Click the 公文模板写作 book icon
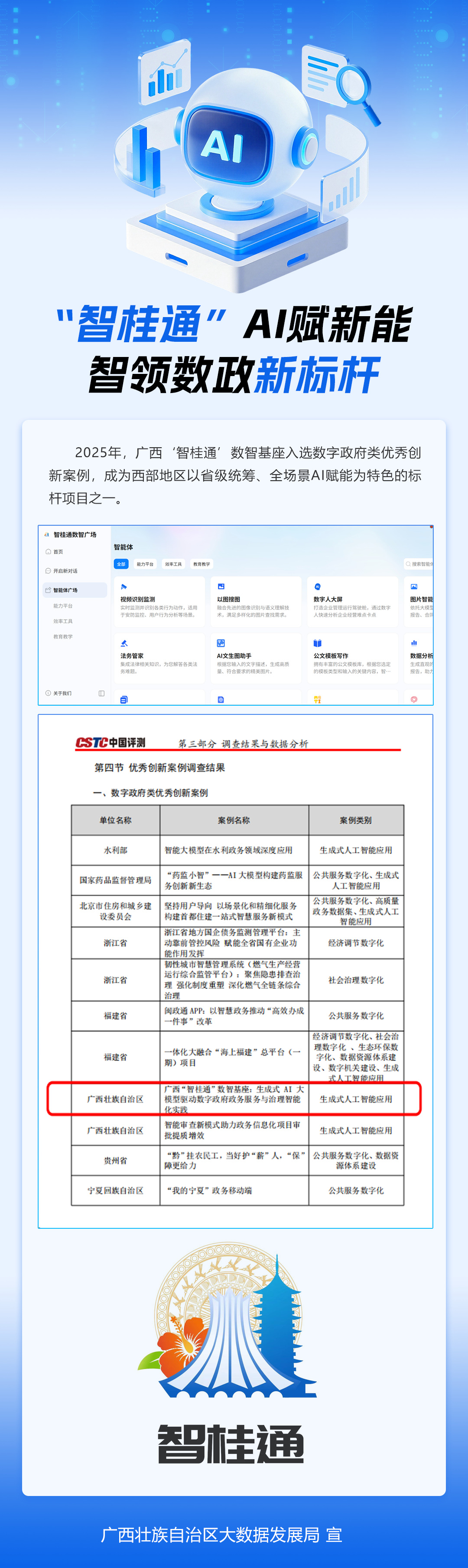 click(x=317, y=643)
